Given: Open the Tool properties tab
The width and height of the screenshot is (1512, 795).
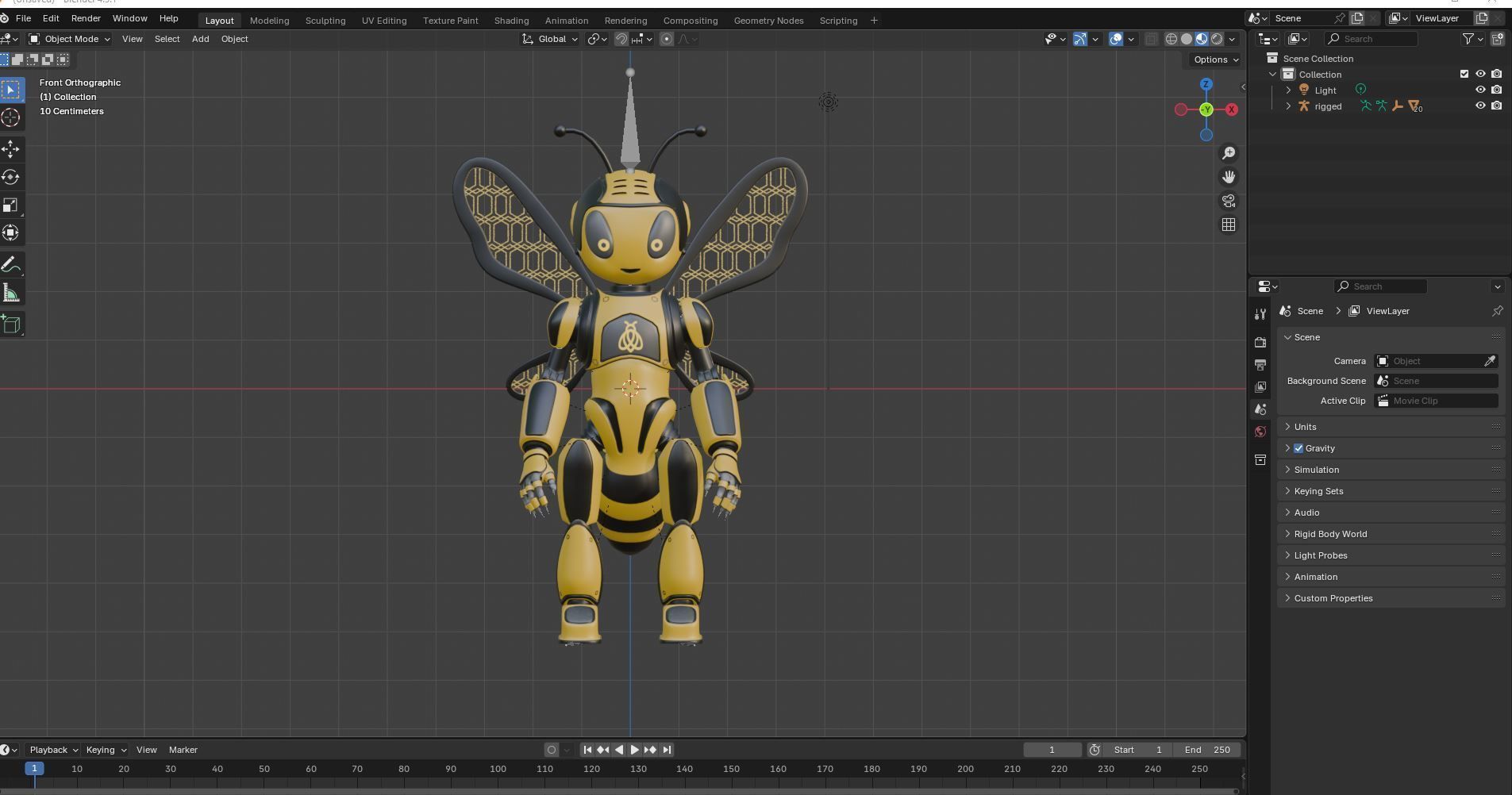Looking at the screenshot, I should (1260, 315).
